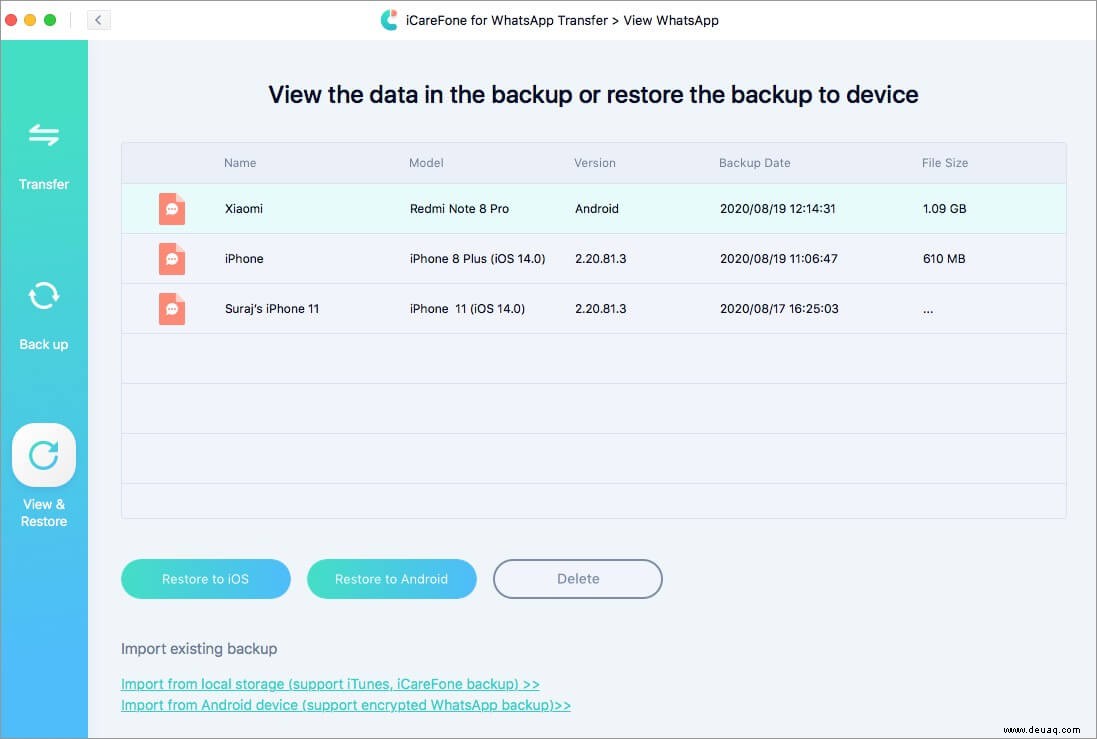Click backup date 2020/08/19 12:14:31
This screenshot has width=1097, height=739.
777,209
